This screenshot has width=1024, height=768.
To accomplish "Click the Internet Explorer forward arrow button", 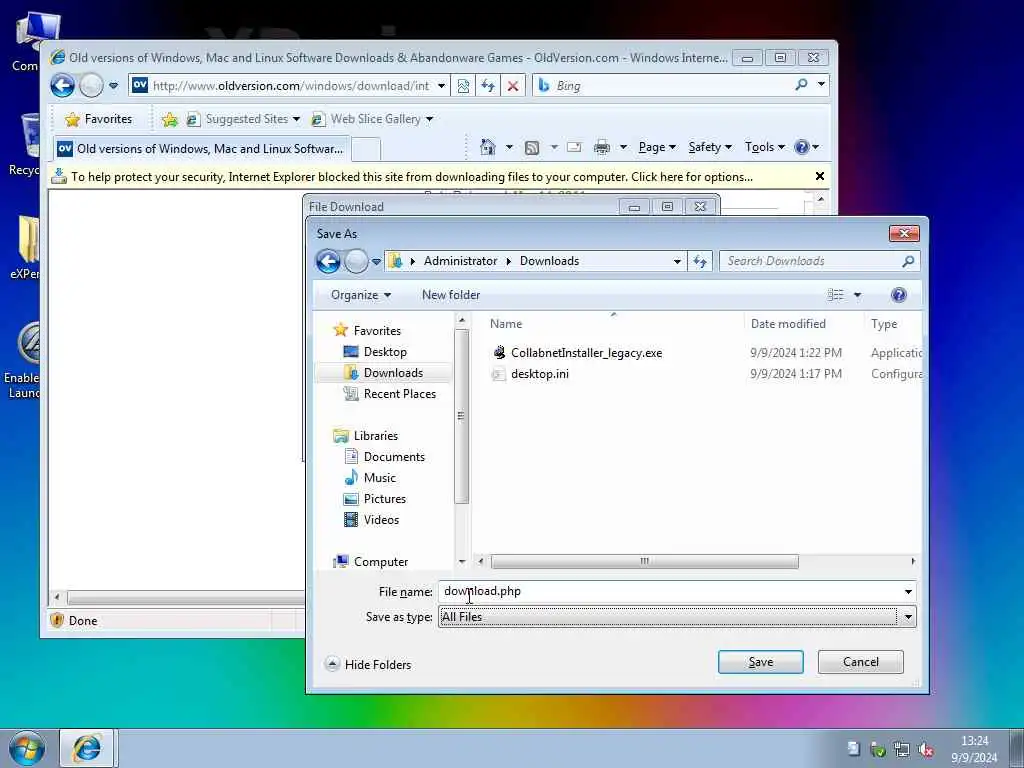I will (x=91, y=86).
